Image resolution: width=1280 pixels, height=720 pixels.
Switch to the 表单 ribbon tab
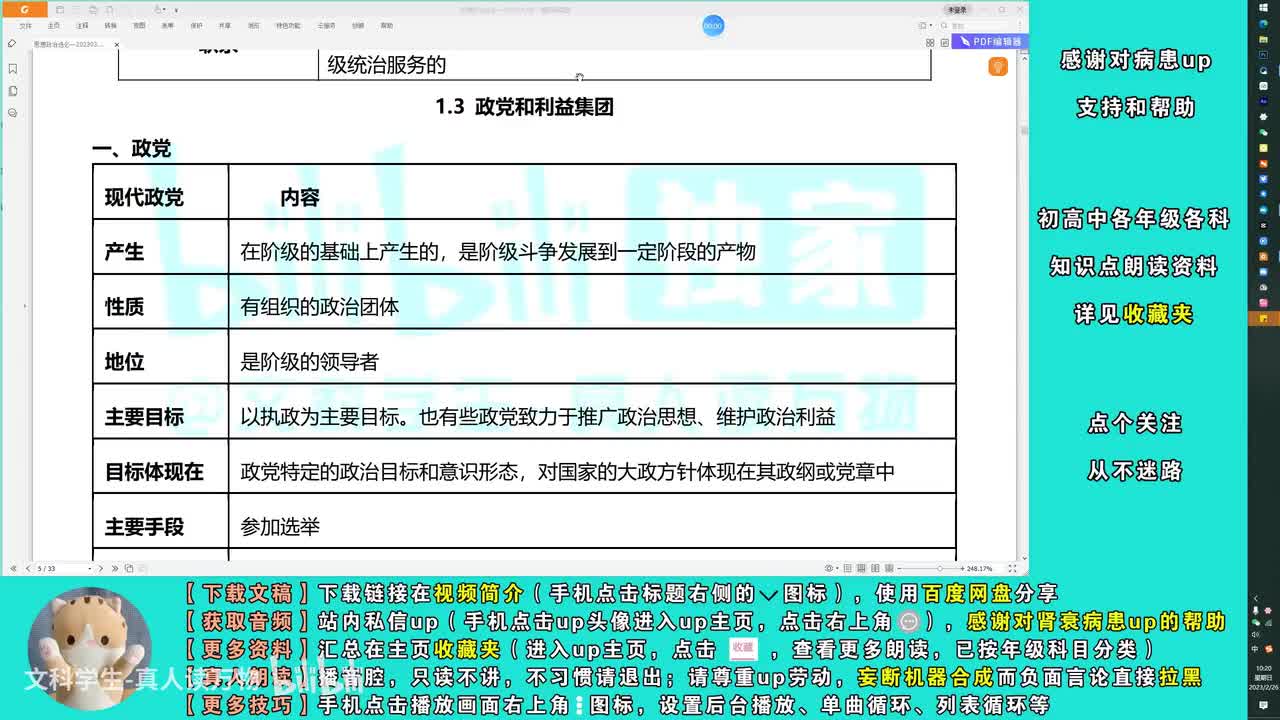click(x=167, y=25)
